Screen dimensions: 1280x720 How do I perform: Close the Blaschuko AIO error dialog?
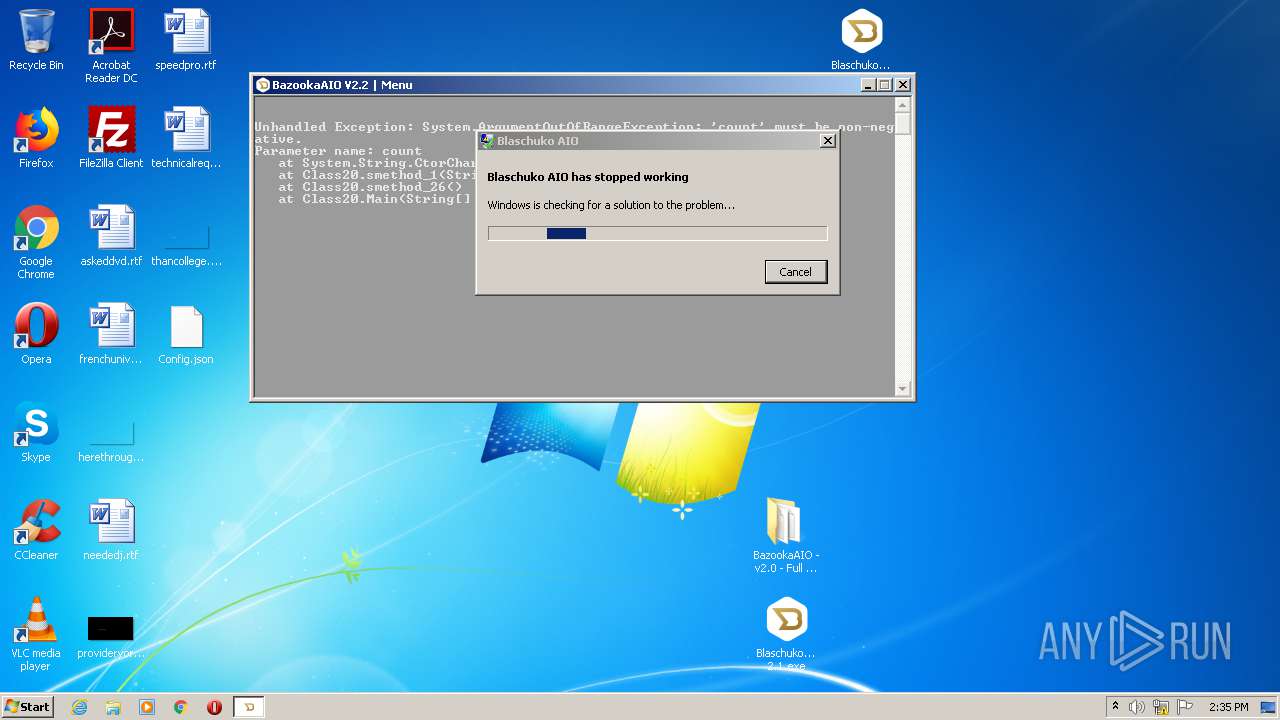(827, 141)
